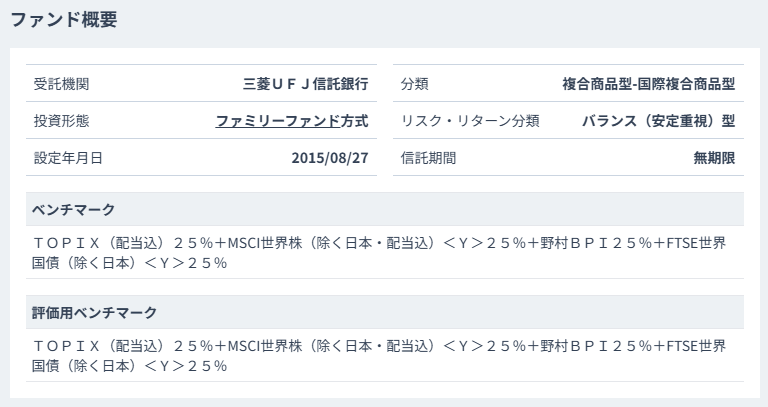Select 複合商品型-国際複合商品型 classification text
The image size is (768, 407).
648,84
